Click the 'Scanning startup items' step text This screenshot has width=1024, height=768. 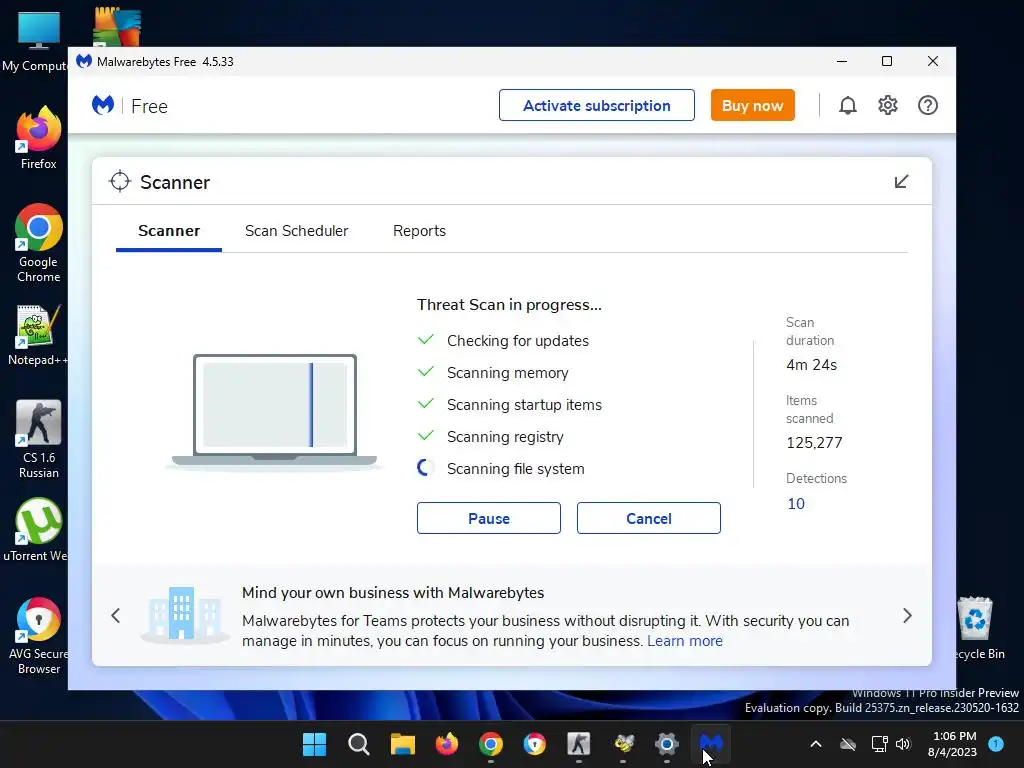point(524,405)
